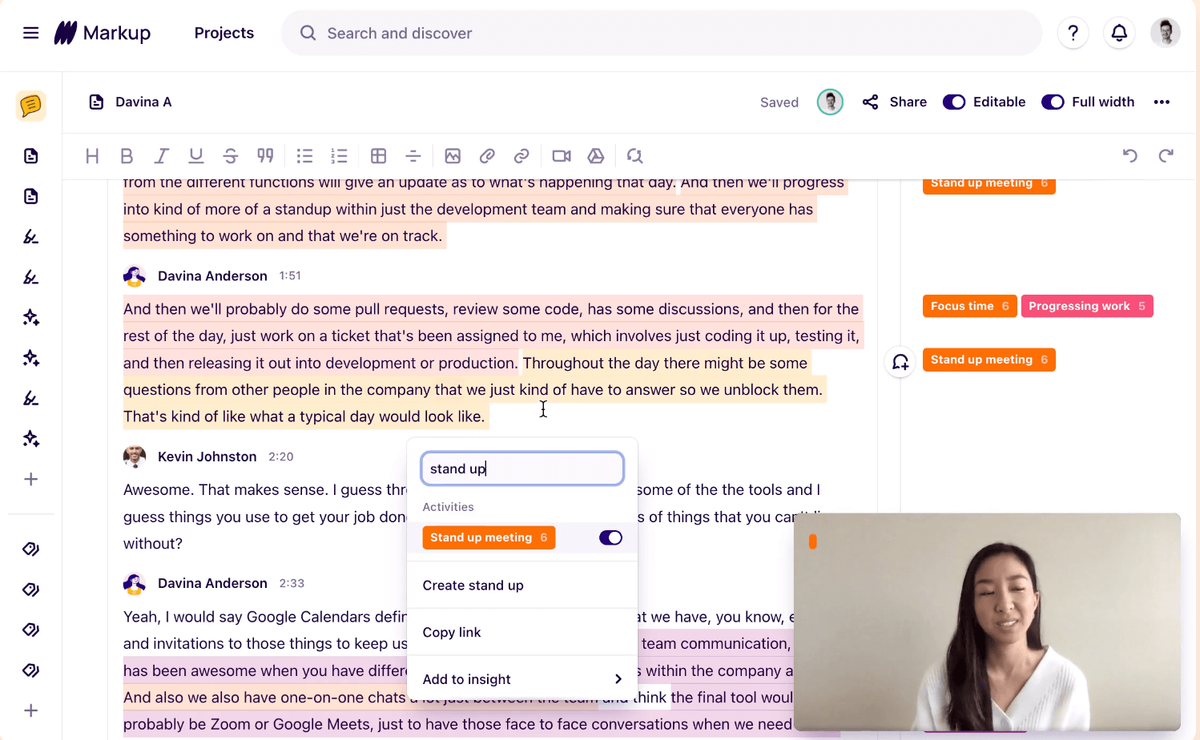Open the hamburger menu

pos(30,32)
